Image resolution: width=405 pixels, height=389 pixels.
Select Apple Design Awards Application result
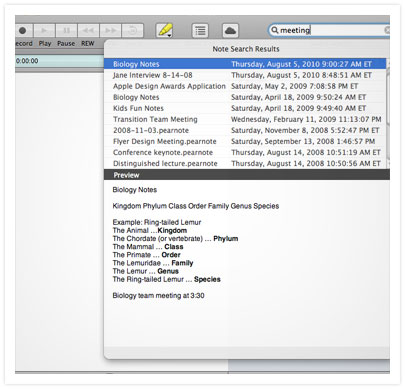click(x=245, y=86)
